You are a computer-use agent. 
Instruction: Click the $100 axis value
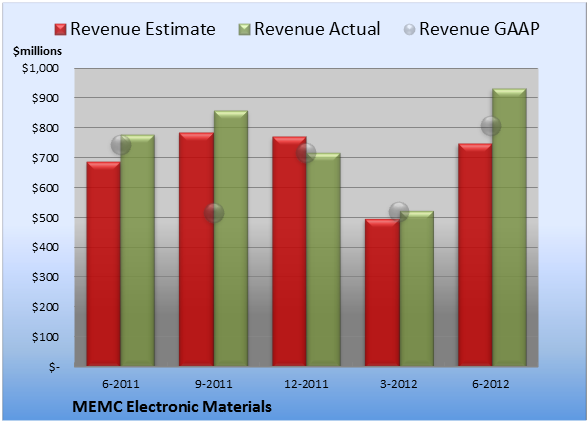click(x=45, y=337)
